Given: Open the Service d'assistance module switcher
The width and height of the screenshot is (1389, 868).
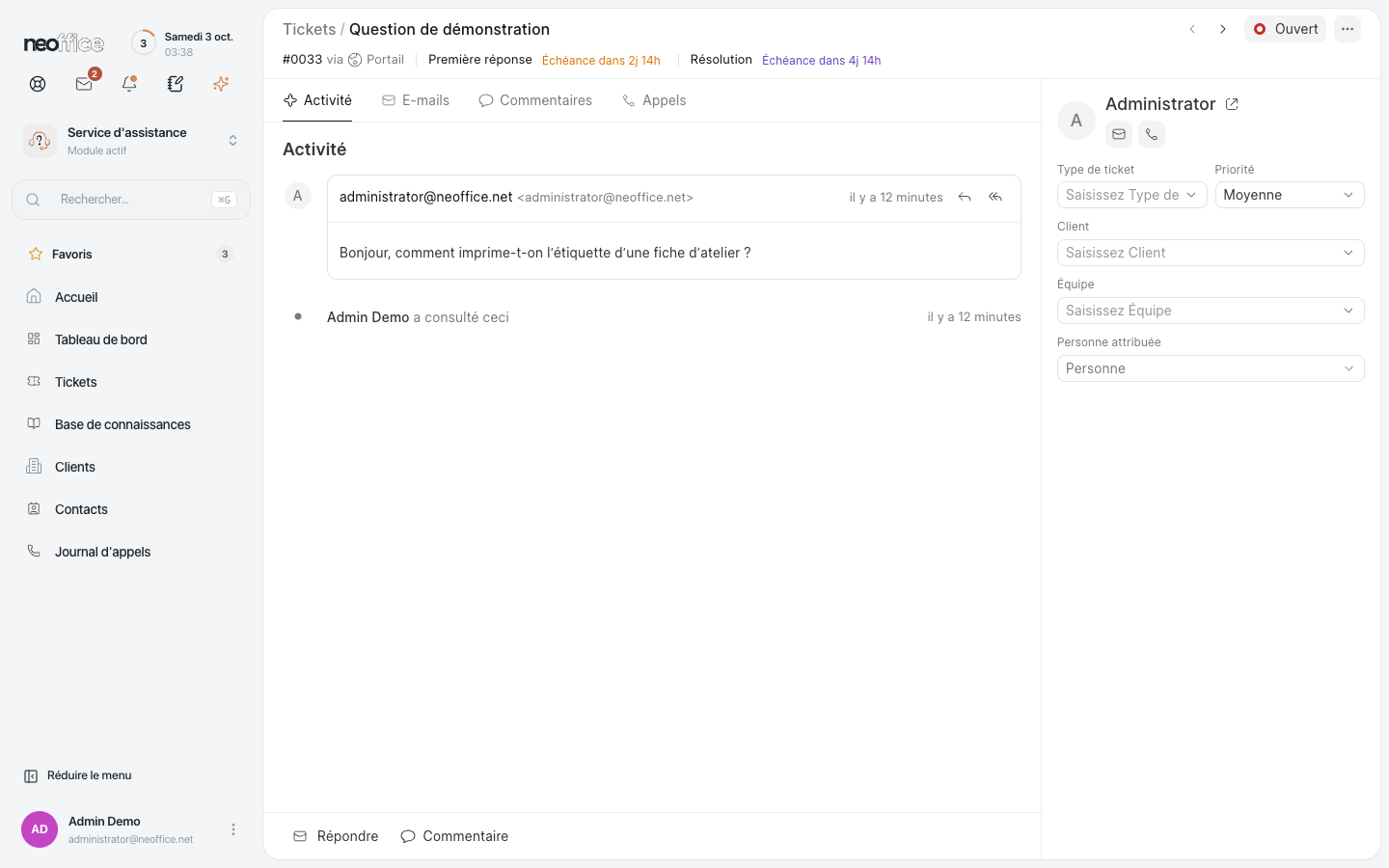Looking at the screenshot, I should pos(131,141).
